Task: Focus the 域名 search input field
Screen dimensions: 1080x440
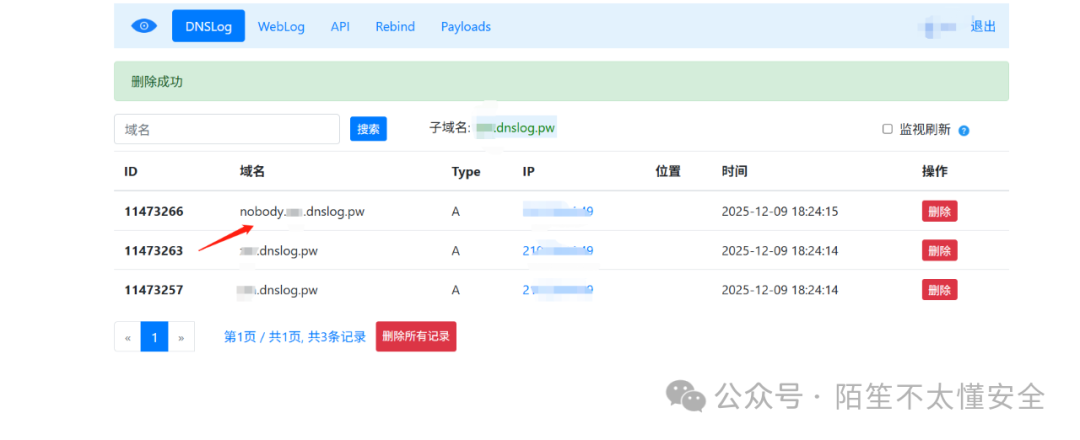Action: point(227,129)
